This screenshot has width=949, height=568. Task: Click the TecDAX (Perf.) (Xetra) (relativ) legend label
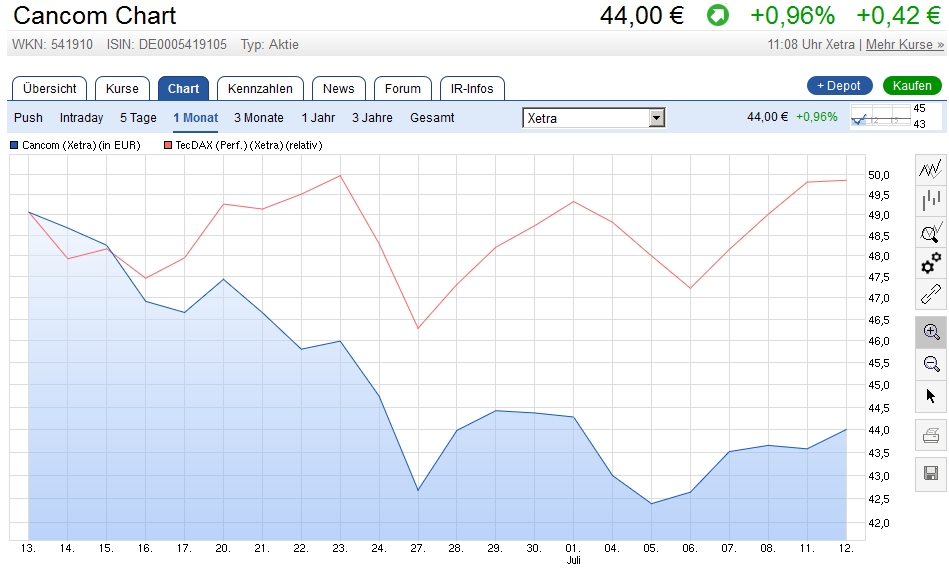[249, 145]
